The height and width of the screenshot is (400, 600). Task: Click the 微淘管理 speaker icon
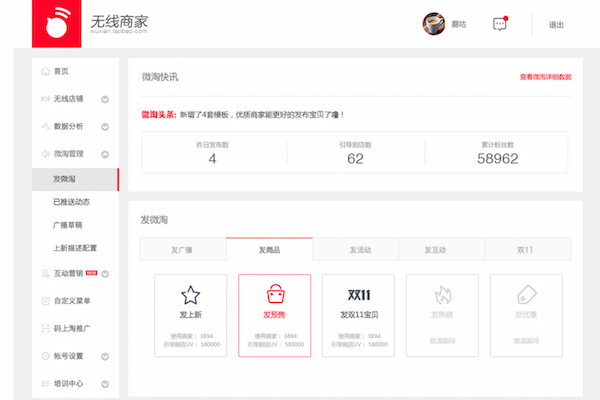(x=46, y=154)
